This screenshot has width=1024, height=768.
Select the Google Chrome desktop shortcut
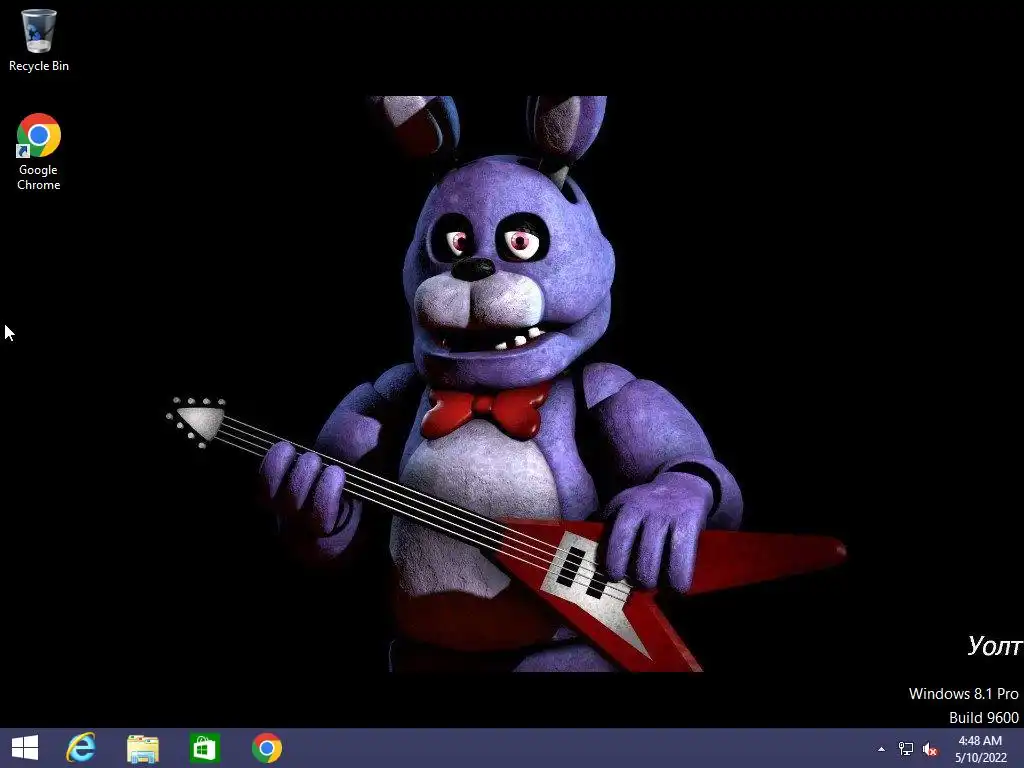(x=39, y=152)
